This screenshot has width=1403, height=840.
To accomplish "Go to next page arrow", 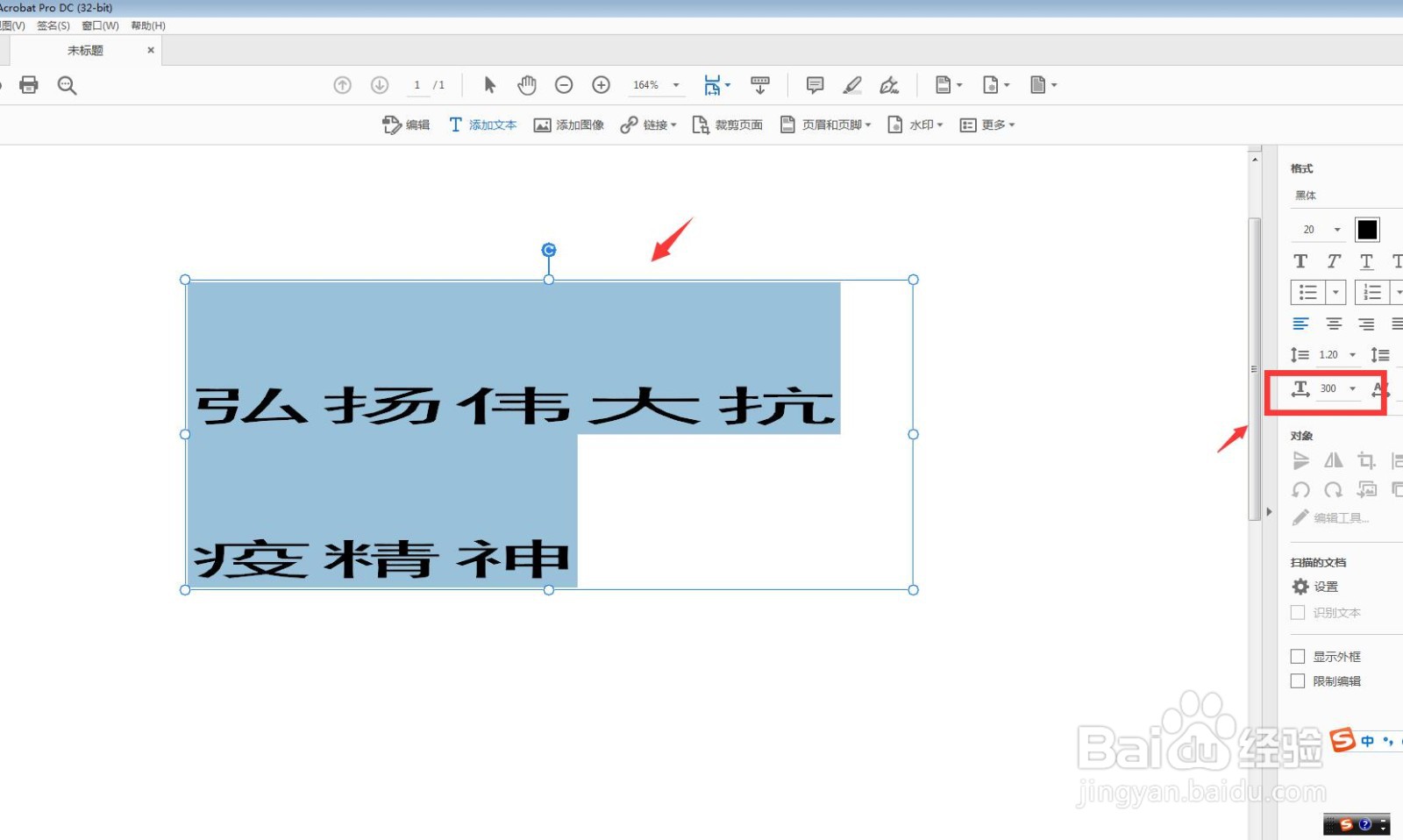I will 380,85.
